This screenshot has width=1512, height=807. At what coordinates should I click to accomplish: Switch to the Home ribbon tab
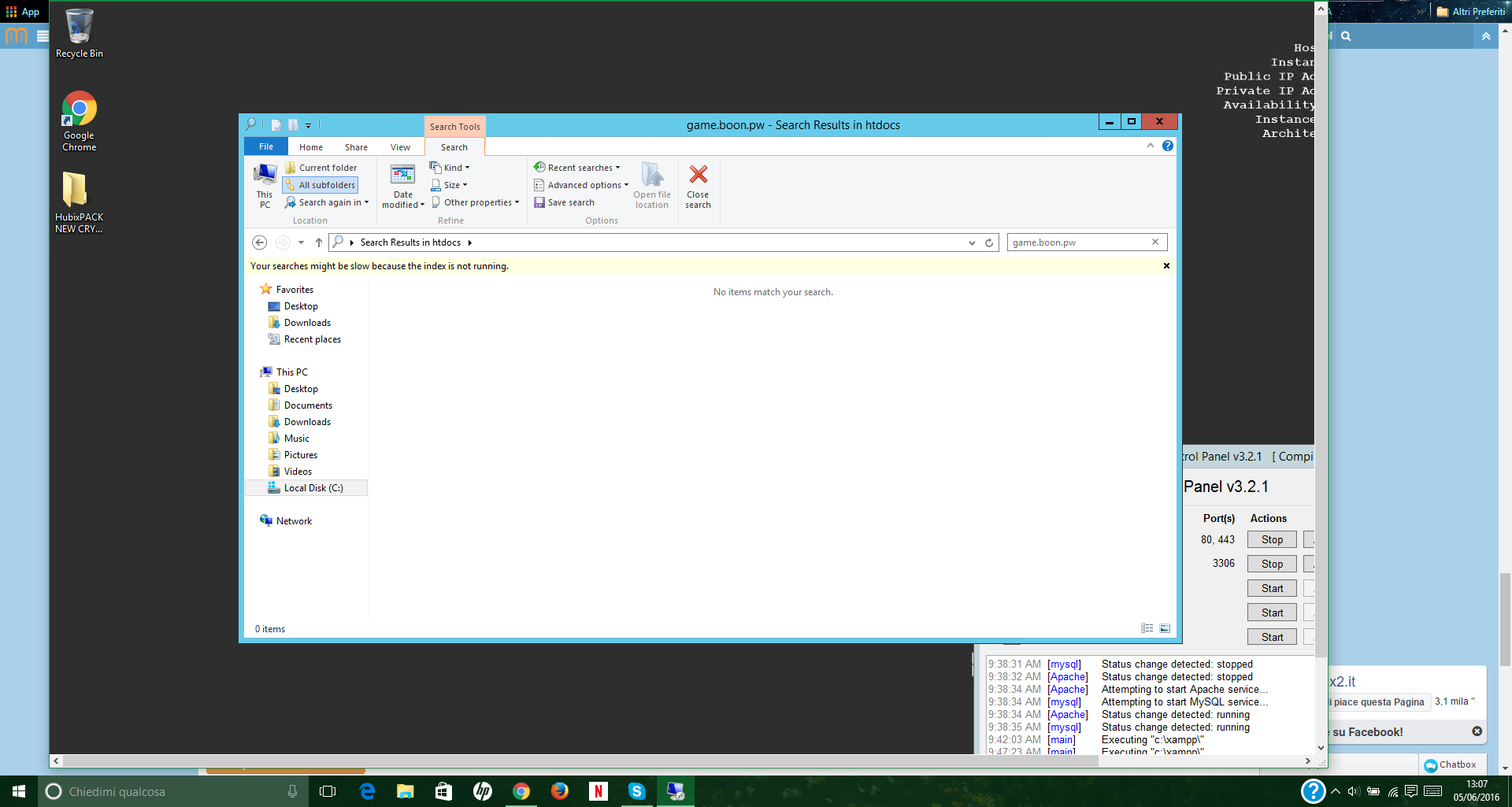pyautogui.click(x=311, y=147)
